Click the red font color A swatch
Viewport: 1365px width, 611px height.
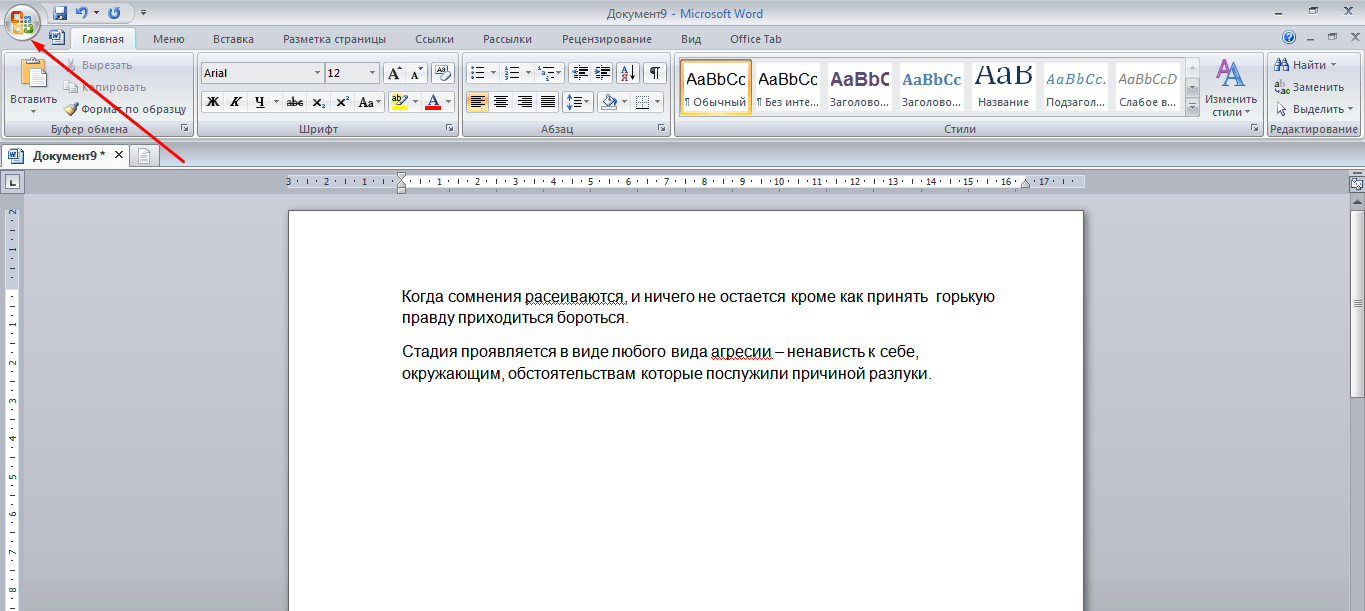[x=433, y=102]
